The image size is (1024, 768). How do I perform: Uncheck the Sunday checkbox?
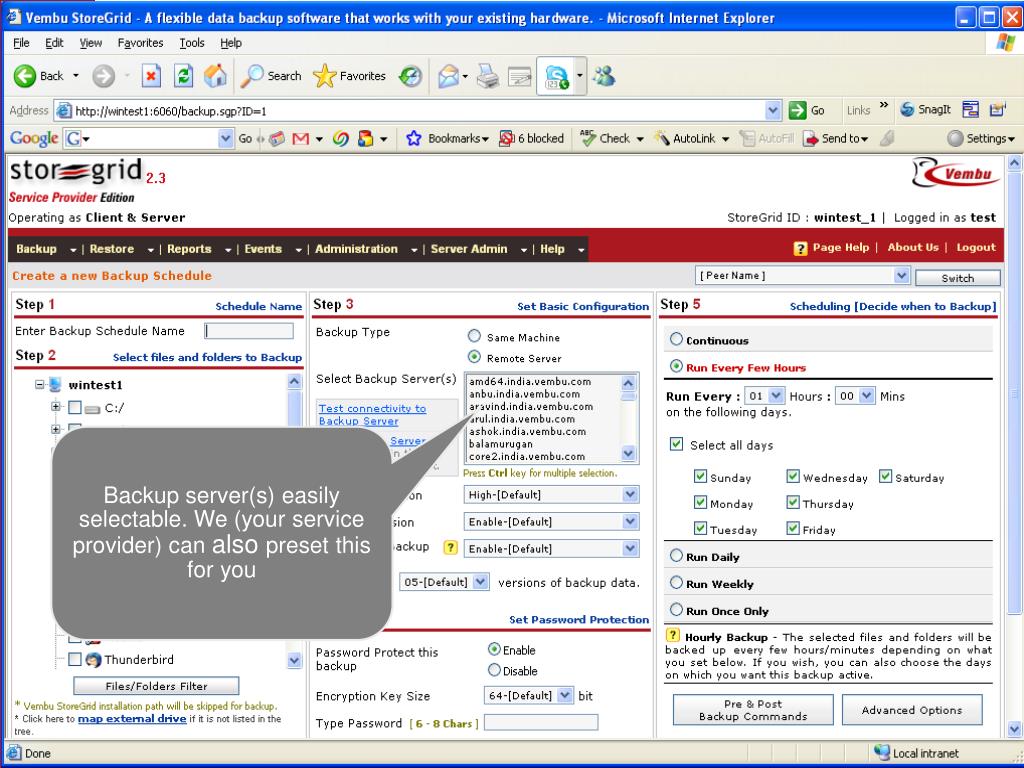point(700,476)
